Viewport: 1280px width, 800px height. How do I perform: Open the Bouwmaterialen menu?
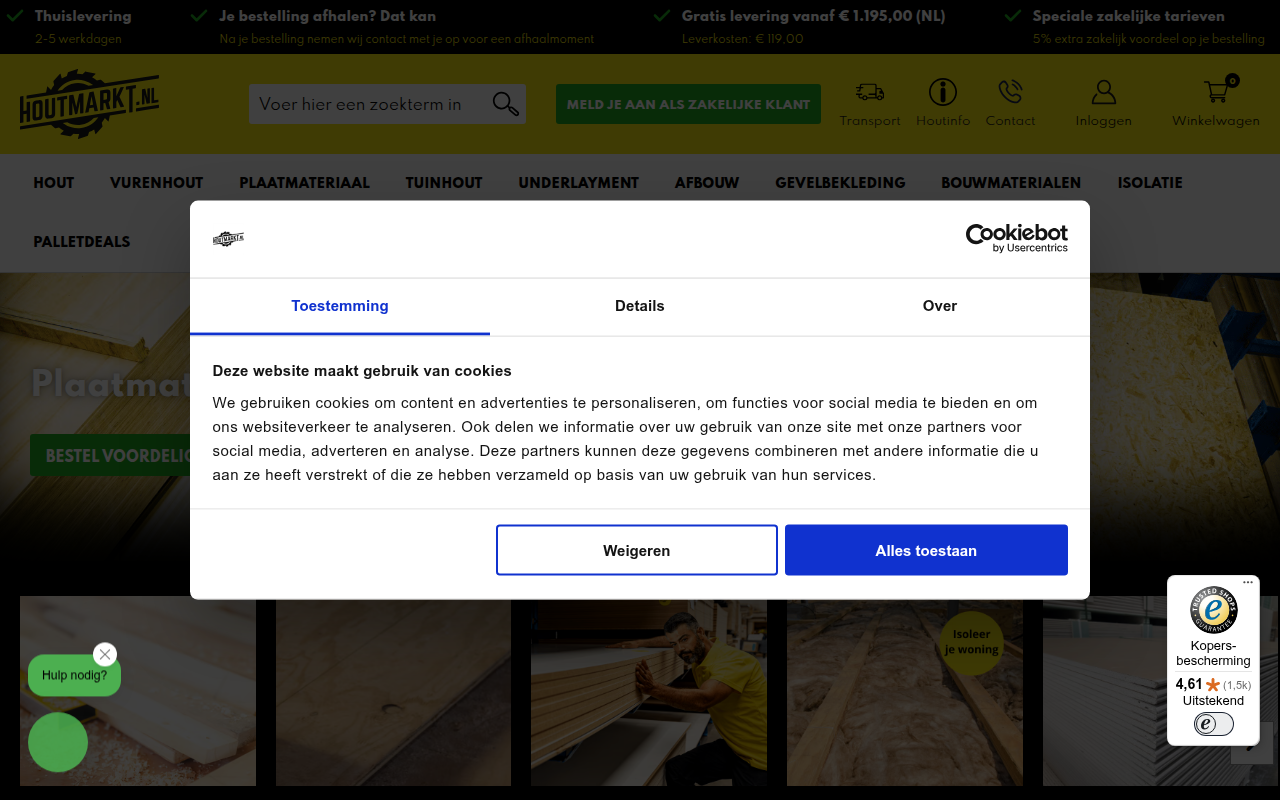(x=1011, y=183)
